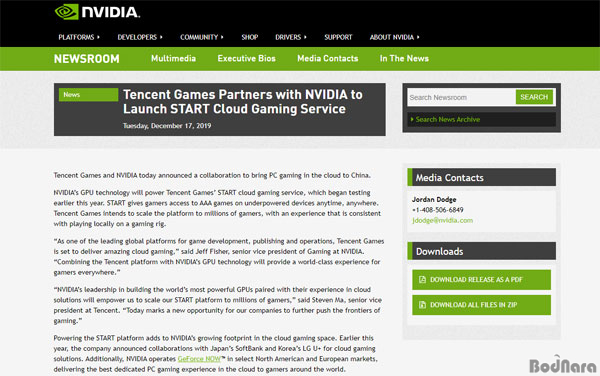Click the green SEARCH button

[534, 97]
